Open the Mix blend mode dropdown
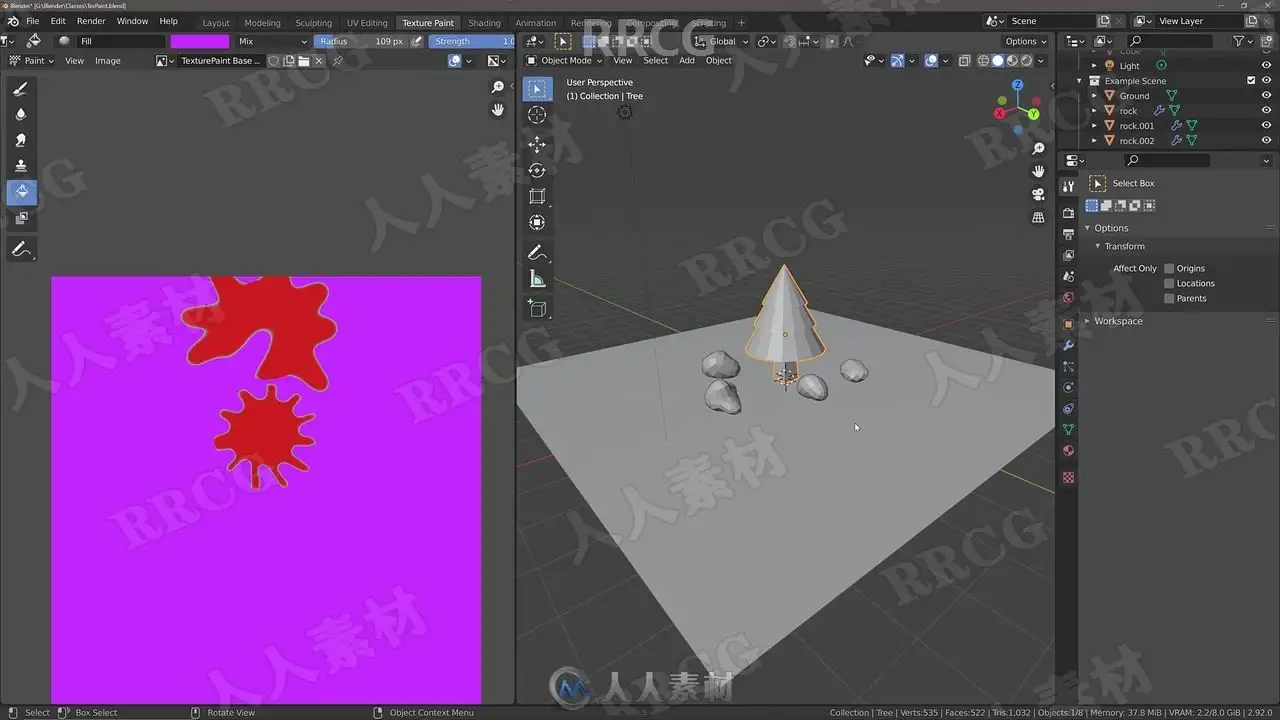The image size is (1280, 720). coord(273,41)
